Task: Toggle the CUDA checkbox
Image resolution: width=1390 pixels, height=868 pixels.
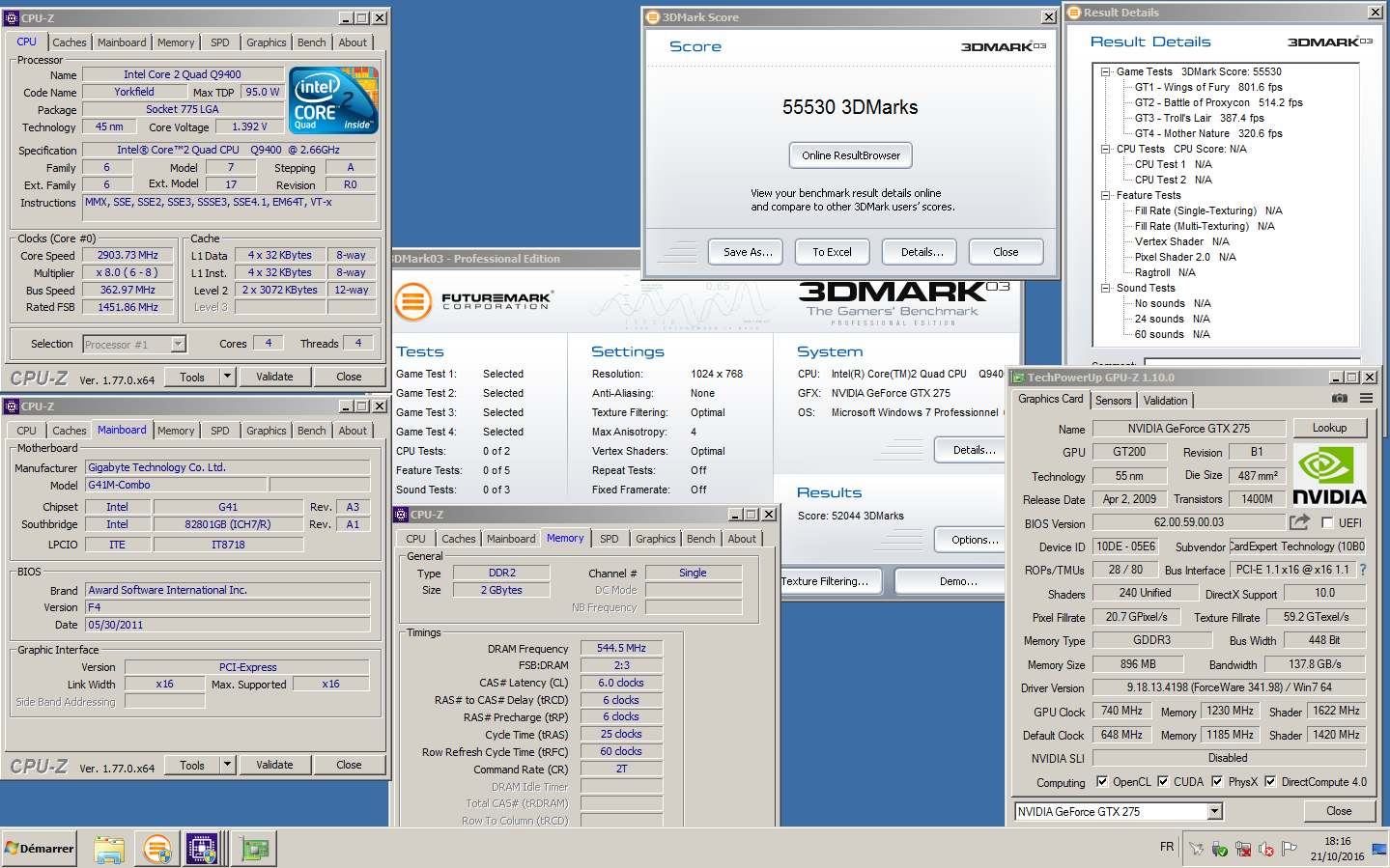Action: point(1163,782)
